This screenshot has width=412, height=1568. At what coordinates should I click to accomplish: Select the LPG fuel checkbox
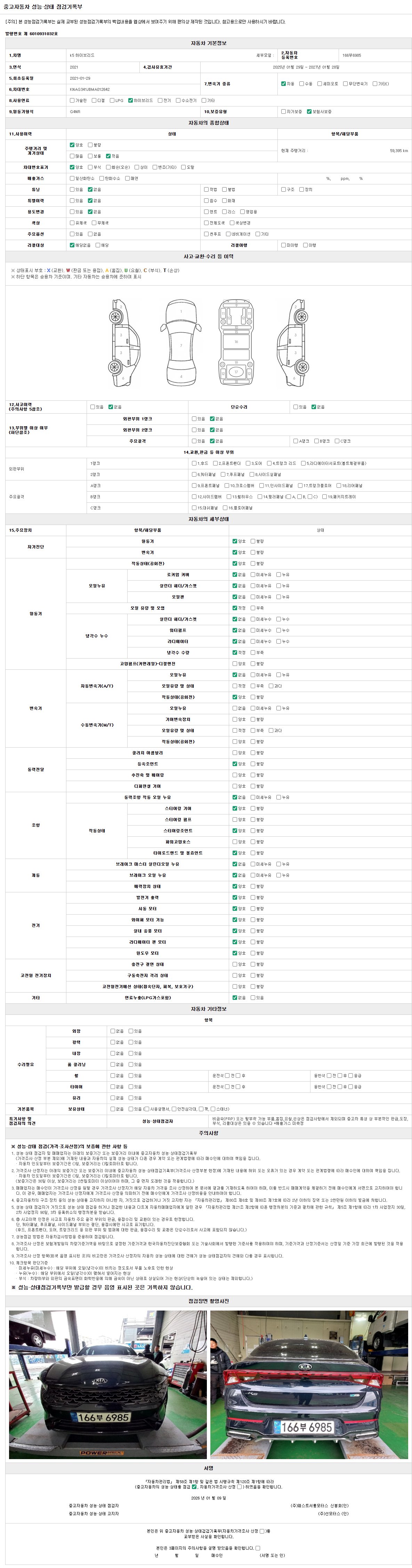coord(112,101)
